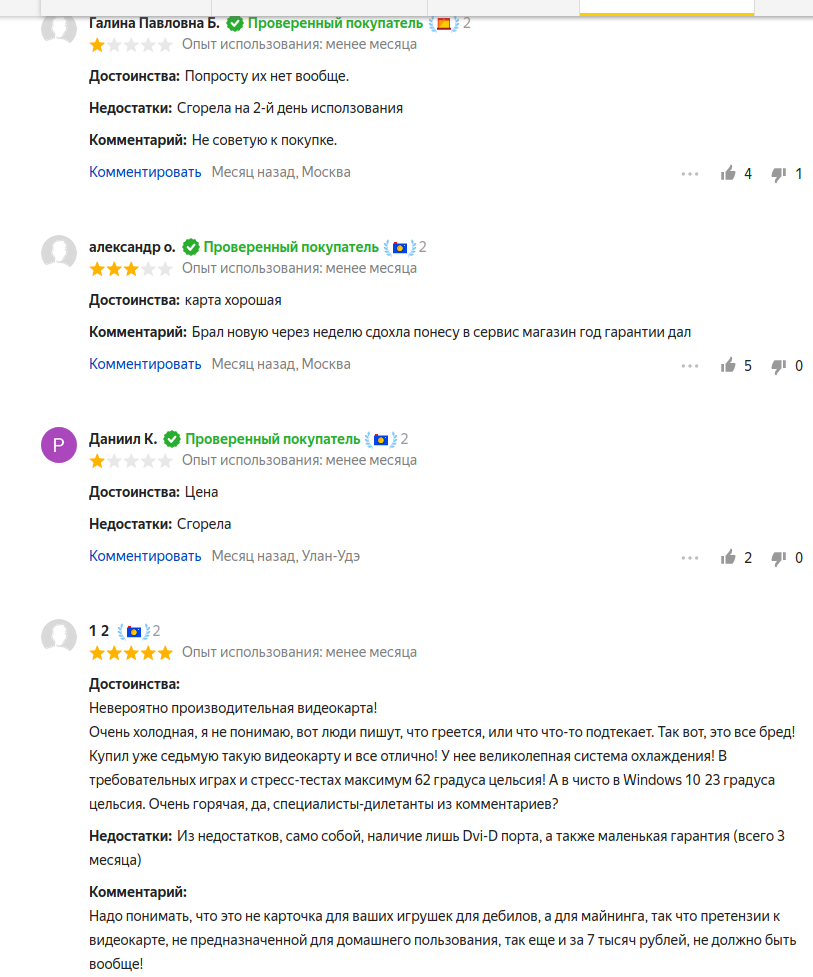Image resolution: width=813 pixels, height=977 pixels.
Task: Click the verified checkmark next to александр о.
Action: pos(190,247)
